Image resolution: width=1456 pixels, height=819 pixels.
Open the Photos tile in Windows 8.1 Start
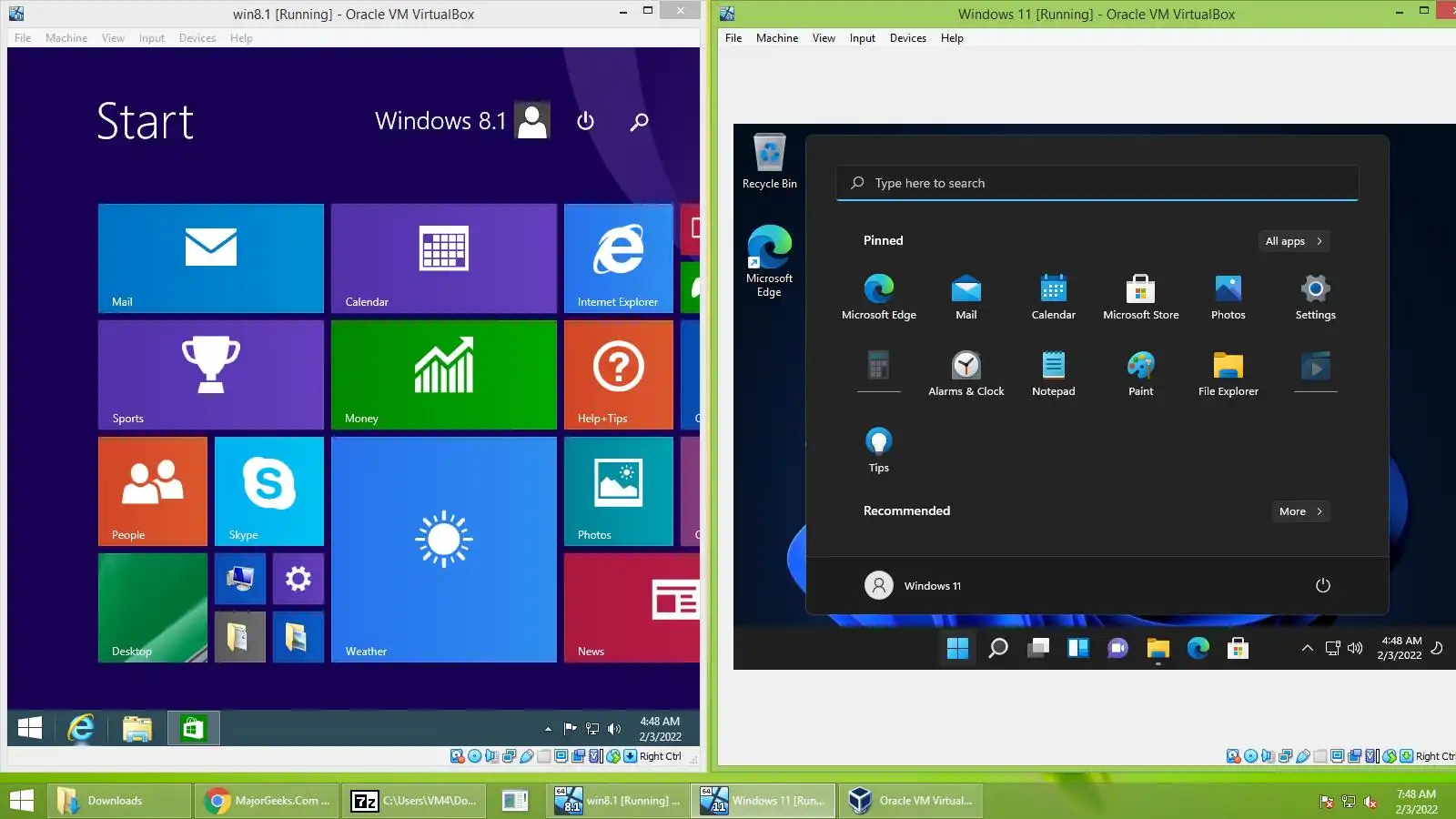click(x=619, y=491)
